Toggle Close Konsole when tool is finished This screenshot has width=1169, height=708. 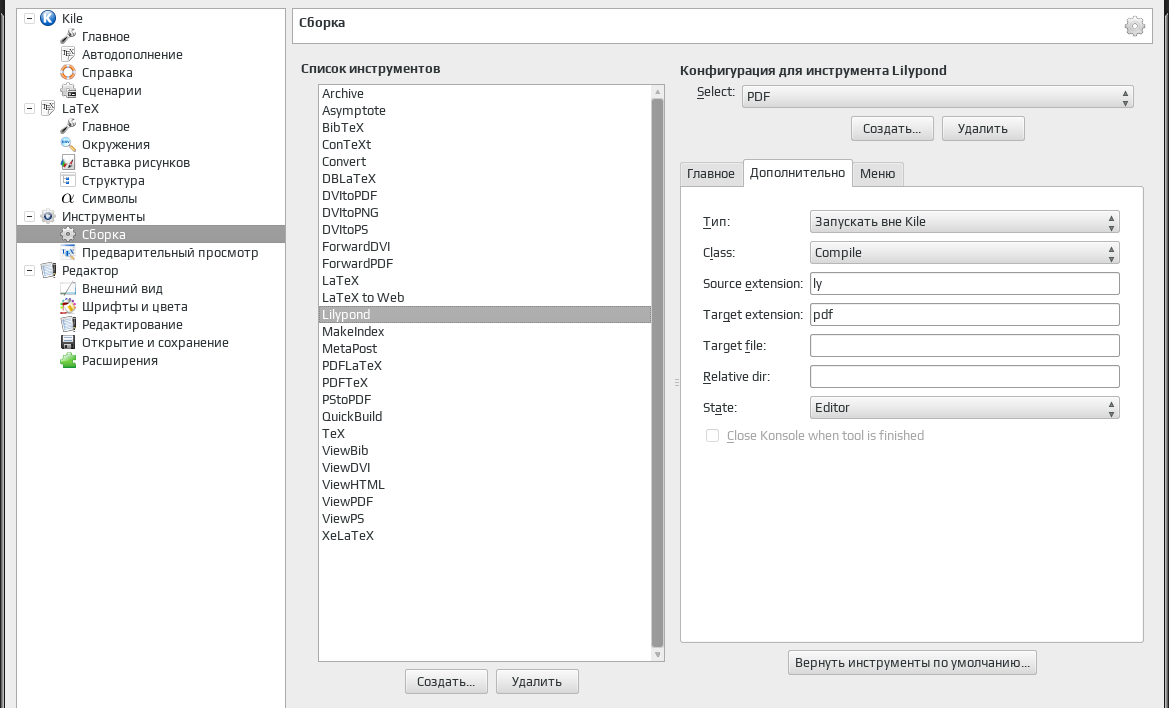click(713, 435)
